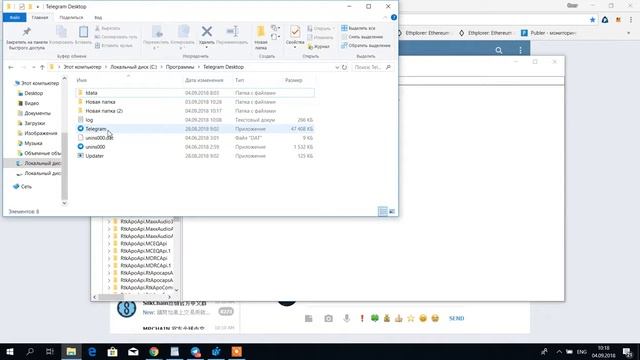The height and width of the screenshot is (360, 640).
Task: Collapse the Explorer ribbon chevron
Action: coord(385,18)
